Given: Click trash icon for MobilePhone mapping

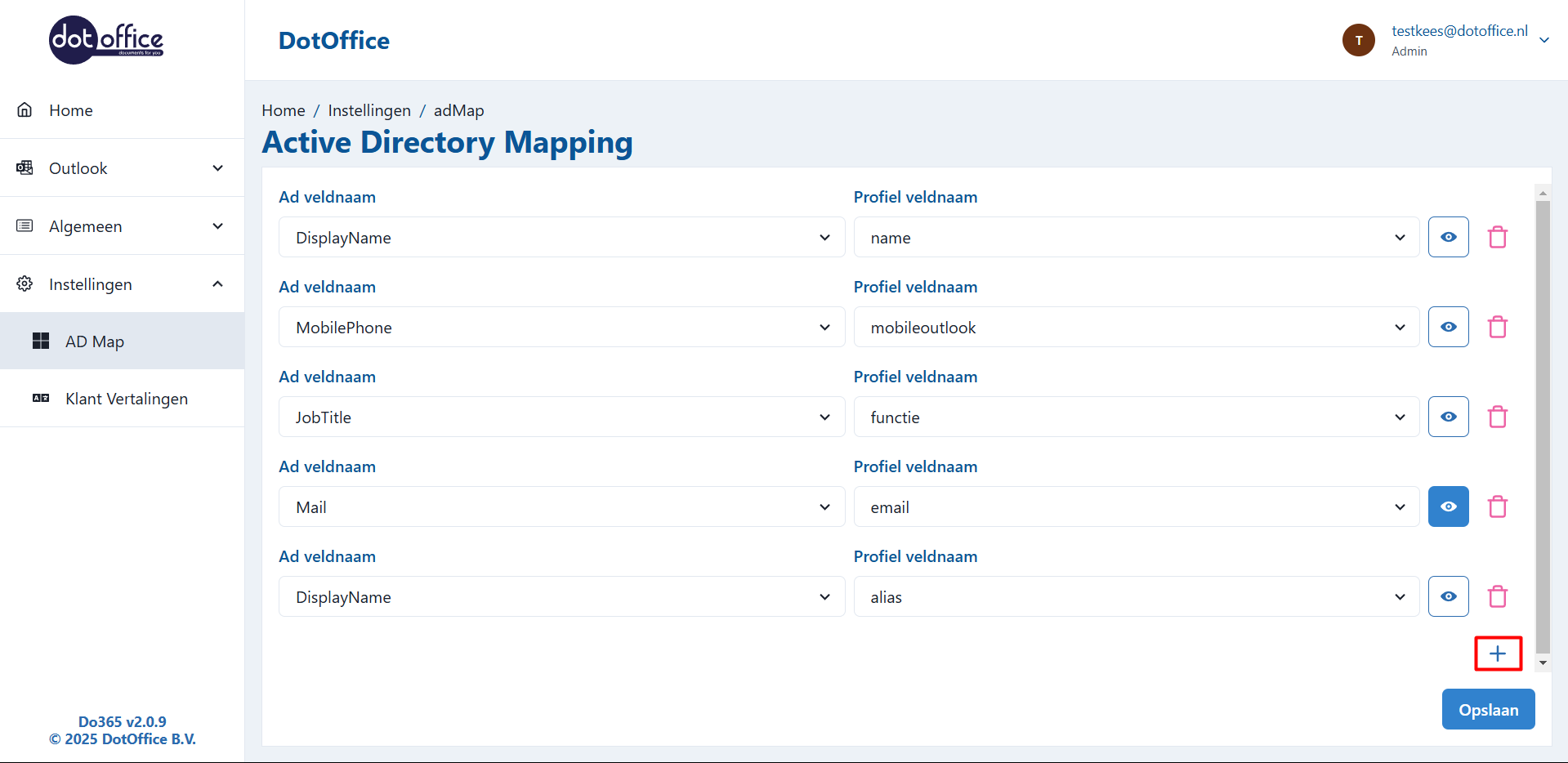Looking at the screenshot, I should click(x=1497, y=328).
